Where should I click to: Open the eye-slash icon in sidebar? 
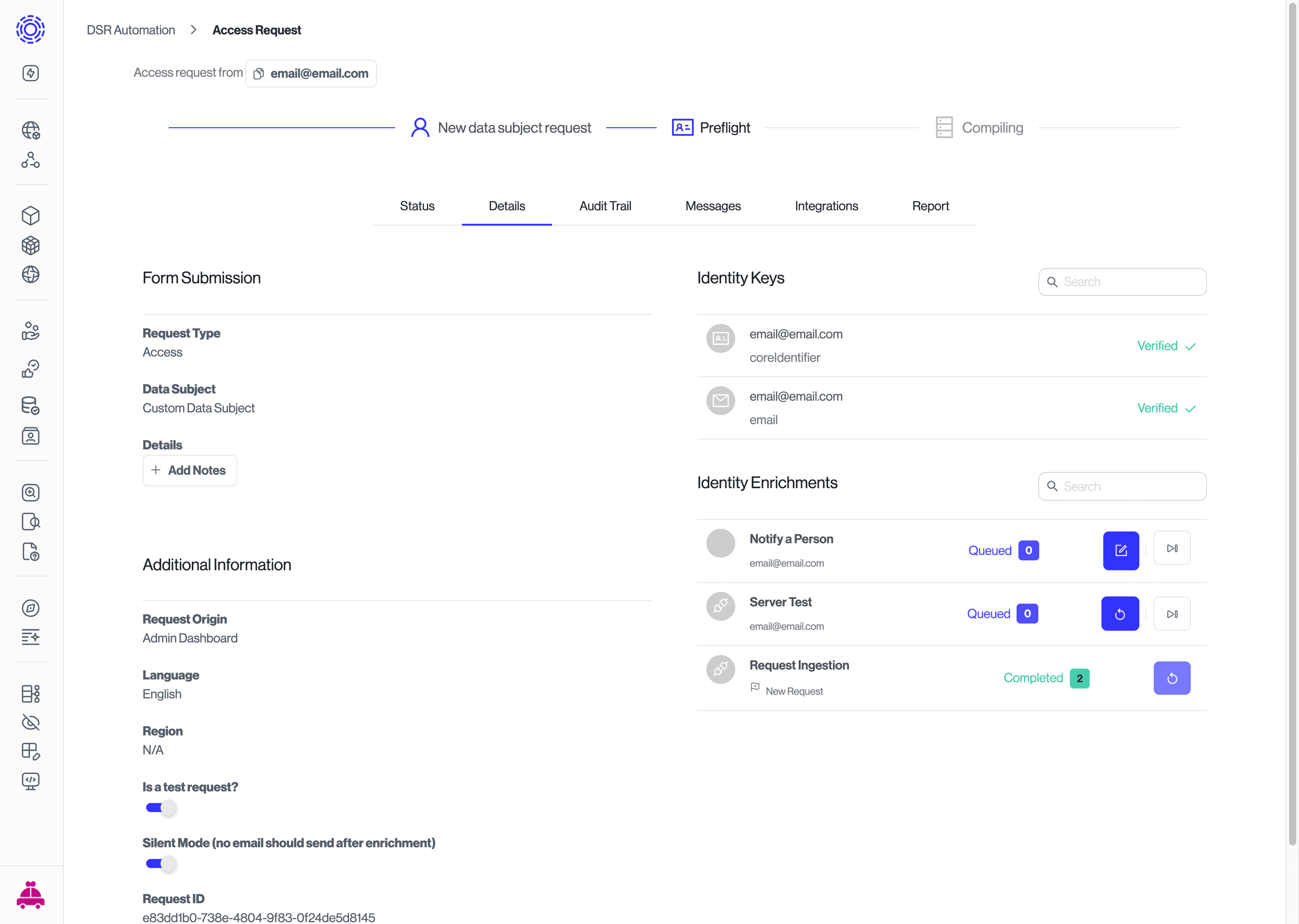tap(31, 722)
